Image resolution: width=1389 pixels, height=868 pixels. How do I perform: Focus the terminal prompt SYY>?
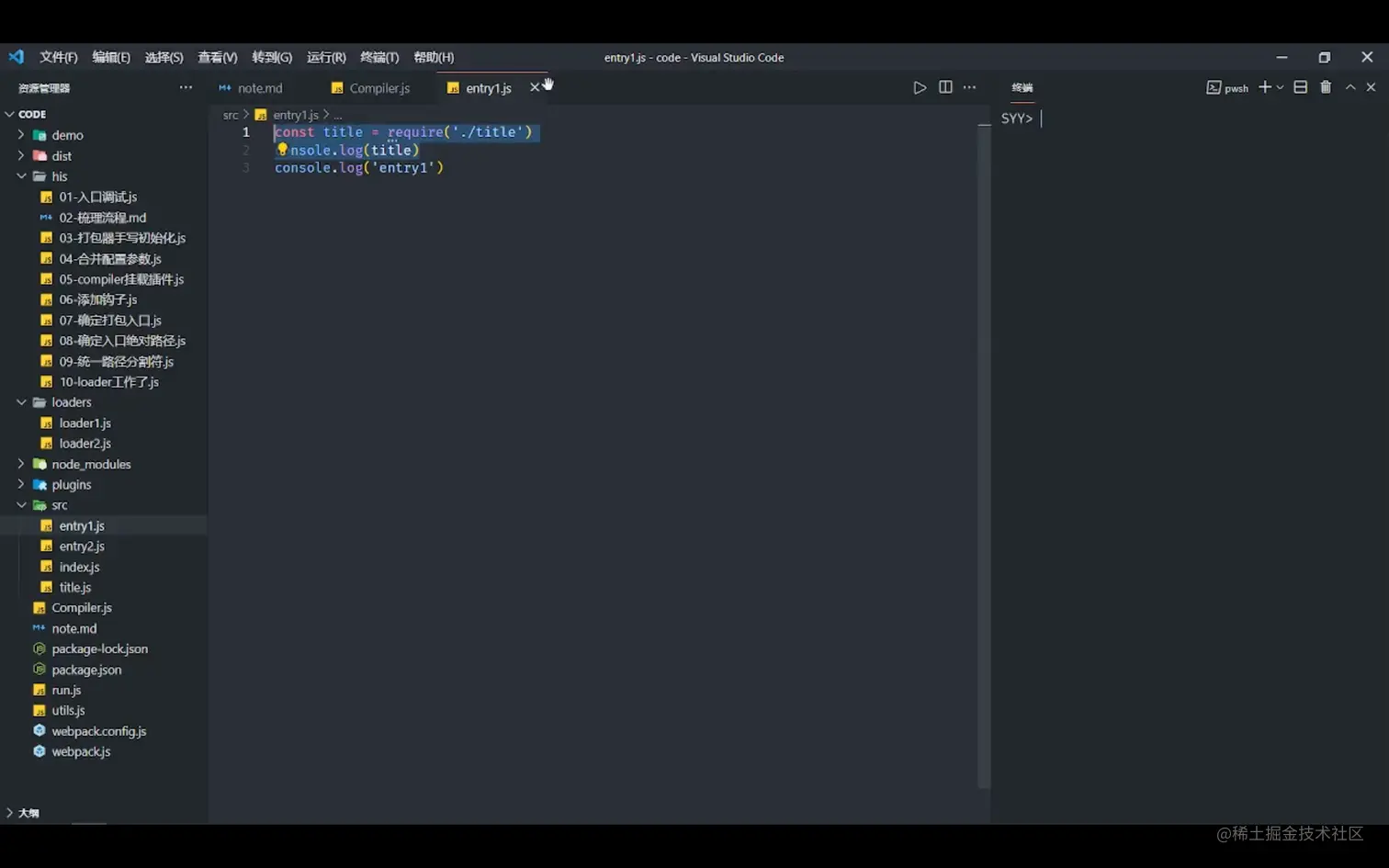[x=1017, y=118]
